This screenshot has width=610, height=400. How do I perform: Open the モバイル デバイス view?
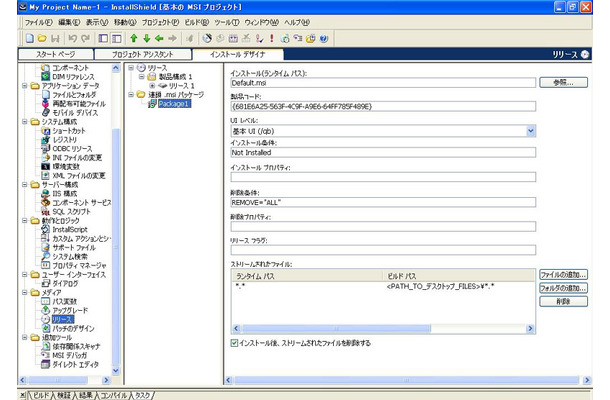coord(75,113)
